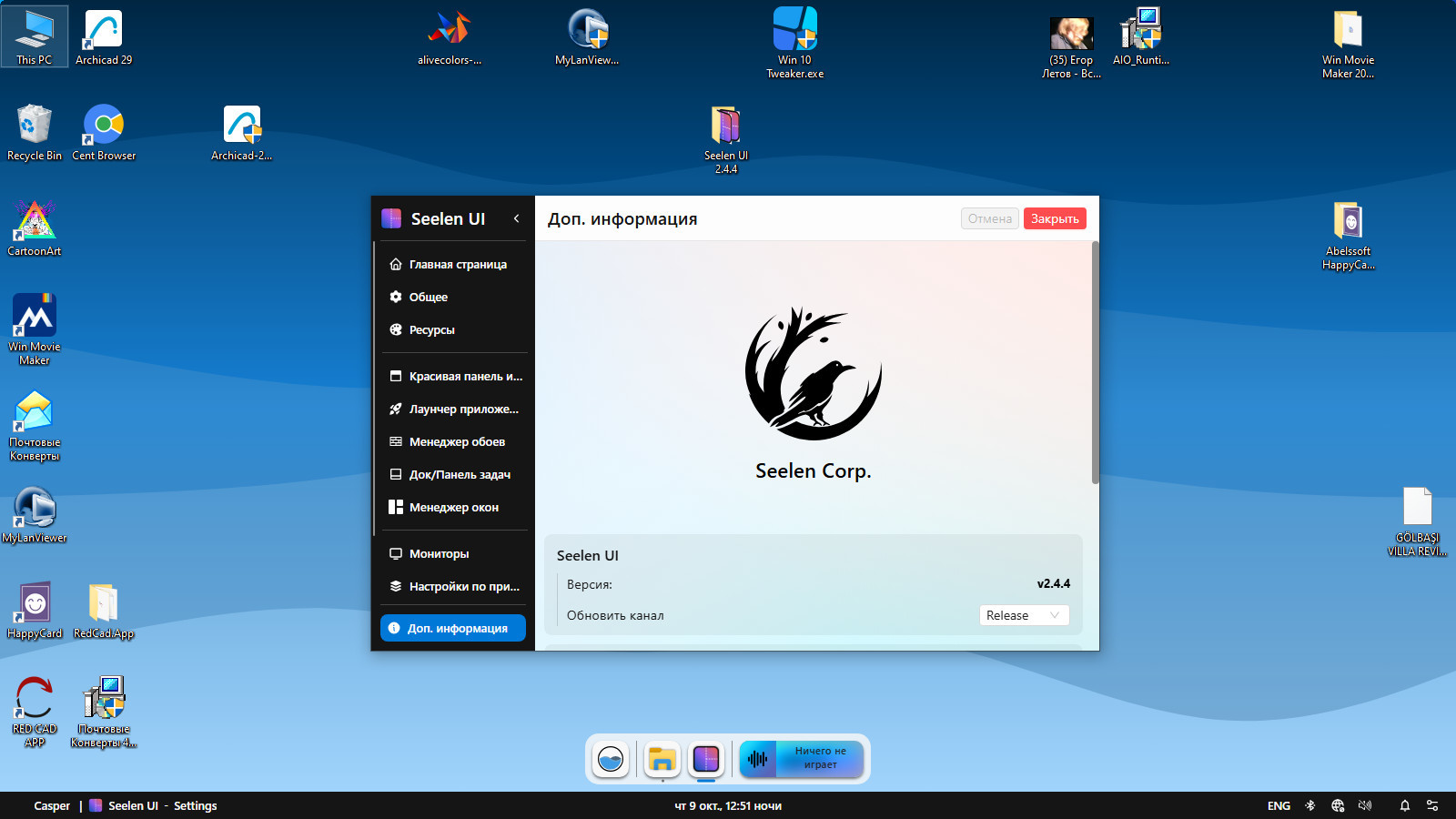Click the Casper user label in toolbar
1456x819 pixels.
pos(52,805)
